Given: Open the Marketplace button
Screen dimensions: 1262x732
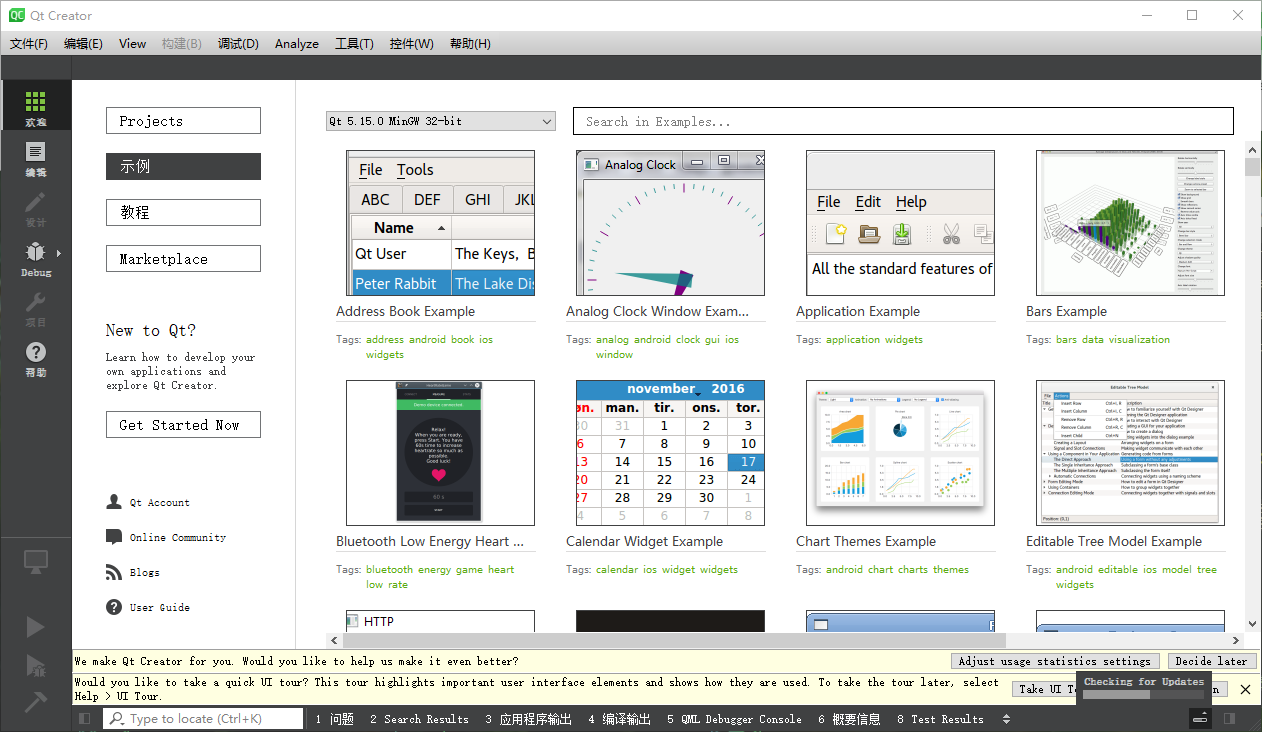Looking at the screenshot, I should pos(183,259).
